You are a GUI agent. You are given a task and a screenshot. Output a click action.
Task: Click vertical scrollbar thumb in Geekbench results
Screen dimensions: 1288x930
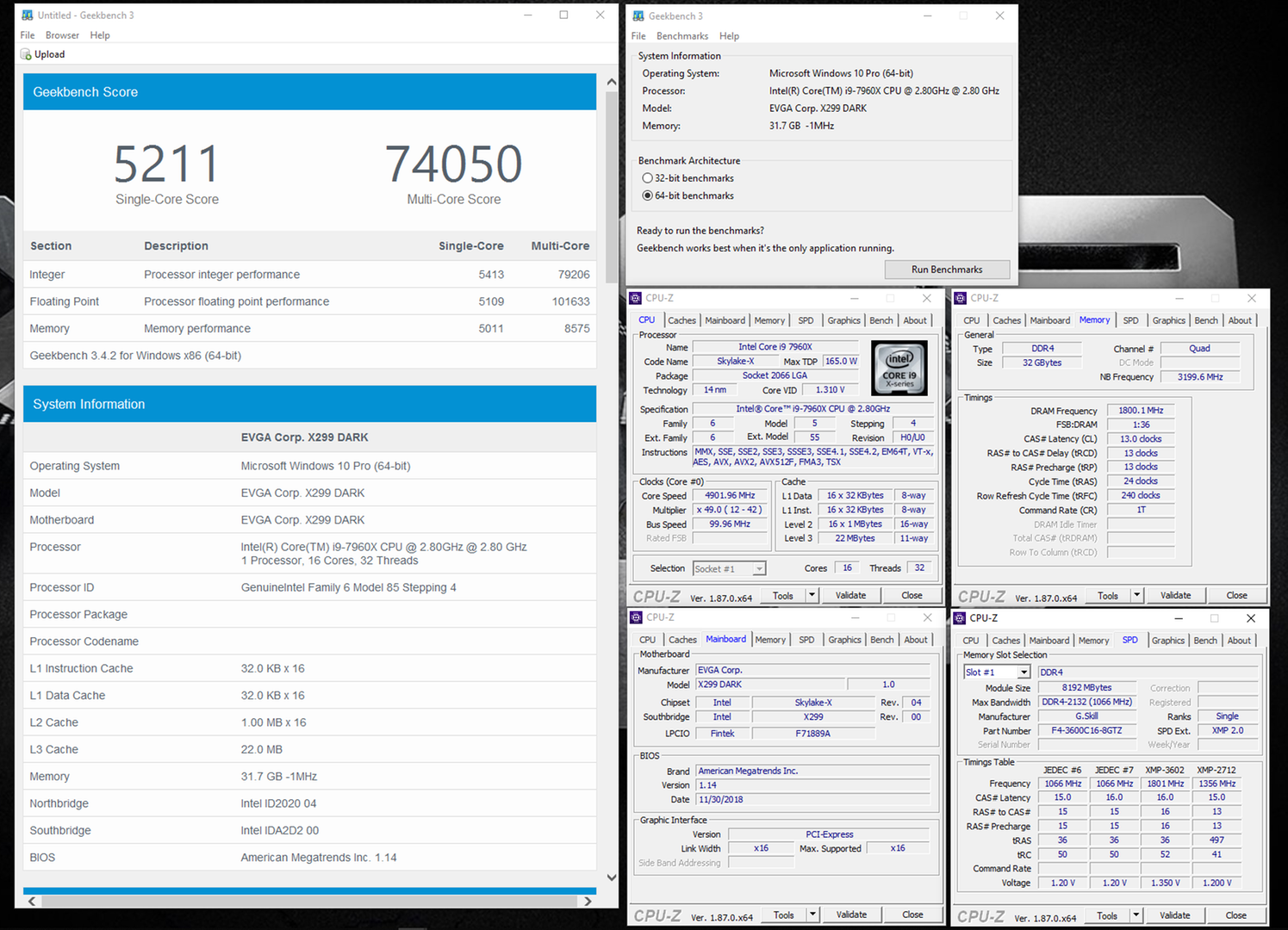tap(612, 188)
